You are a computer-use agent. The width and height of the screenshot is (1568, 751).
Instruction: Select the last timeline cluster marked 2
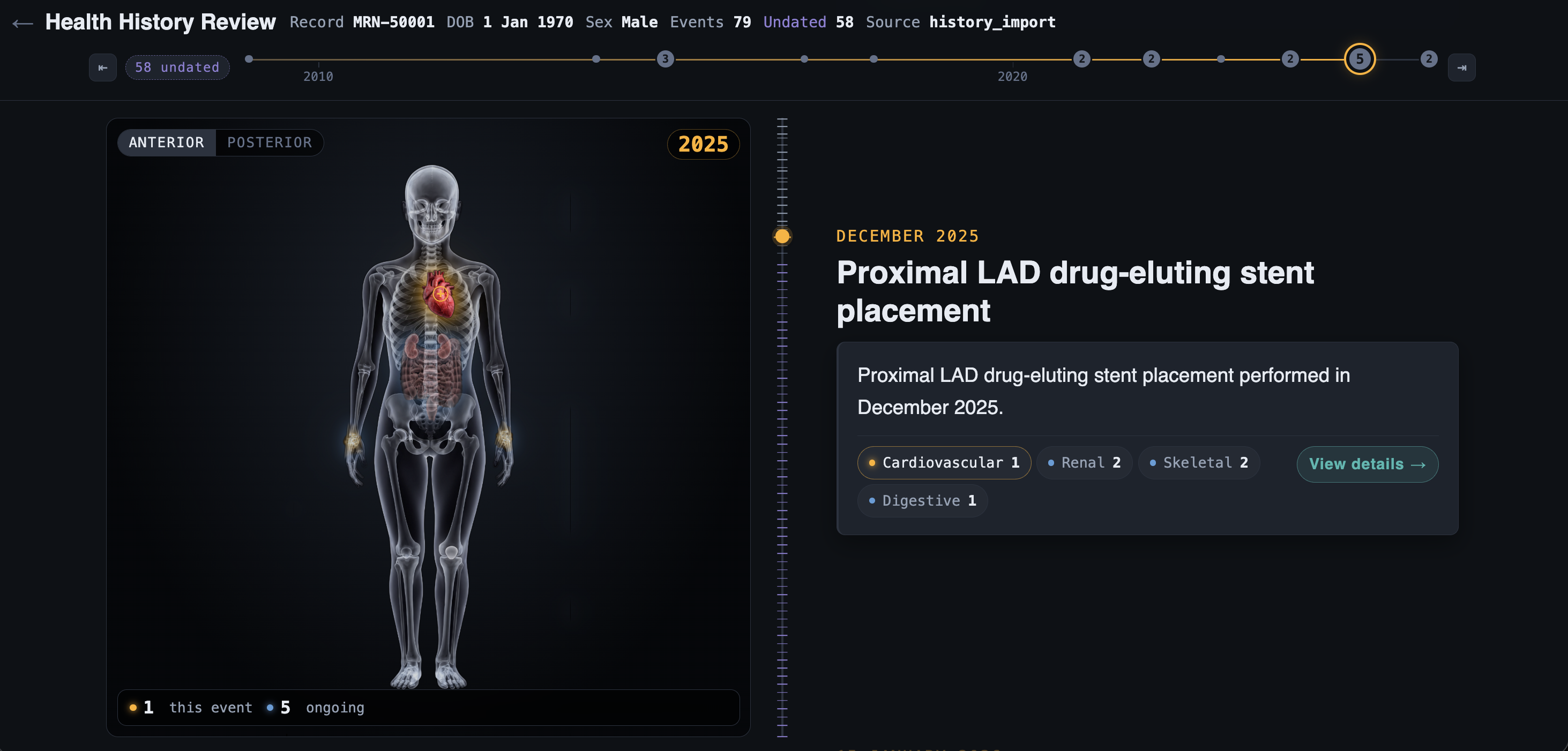click(1429, 59)
